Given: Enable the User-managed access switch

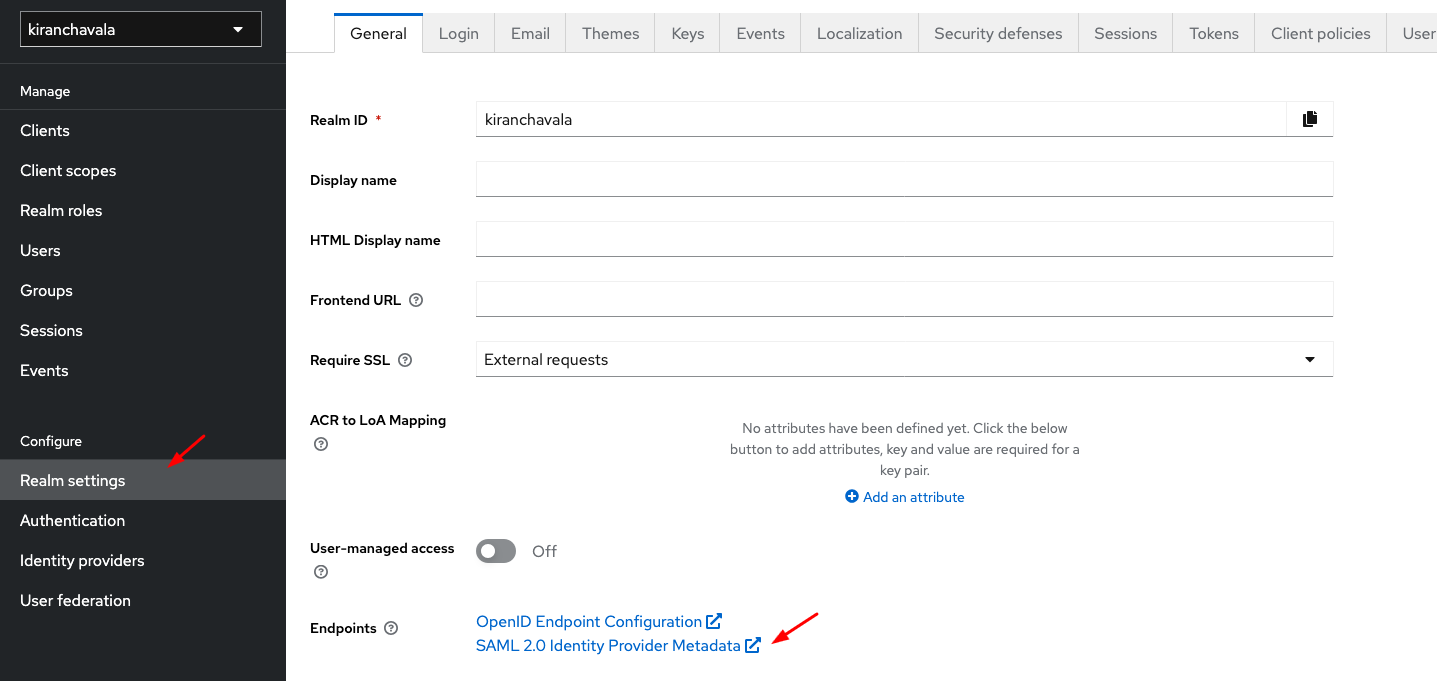Looking at the screenshot, I should click(x=496, y=551).
